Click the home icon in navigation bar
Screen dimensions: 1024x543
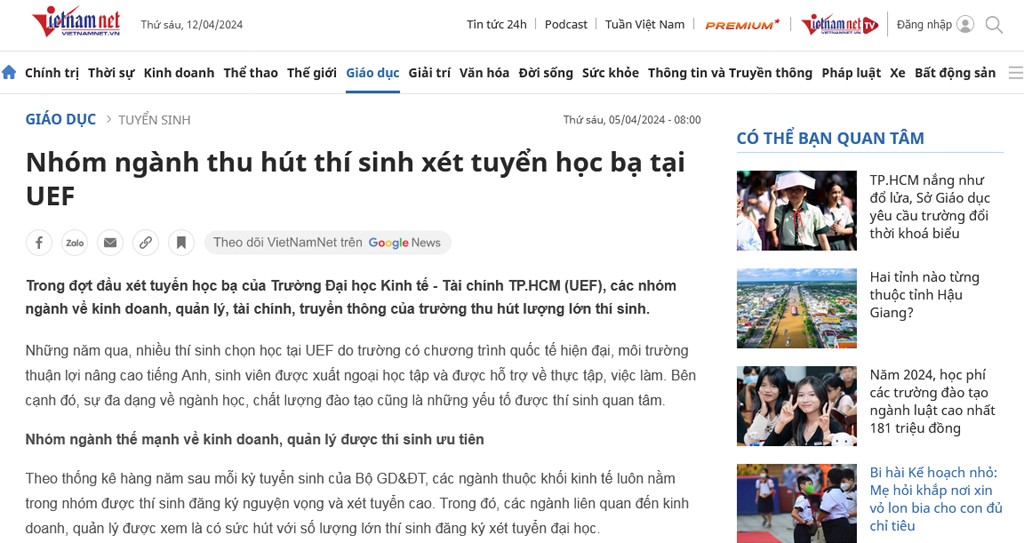(9, 72)
